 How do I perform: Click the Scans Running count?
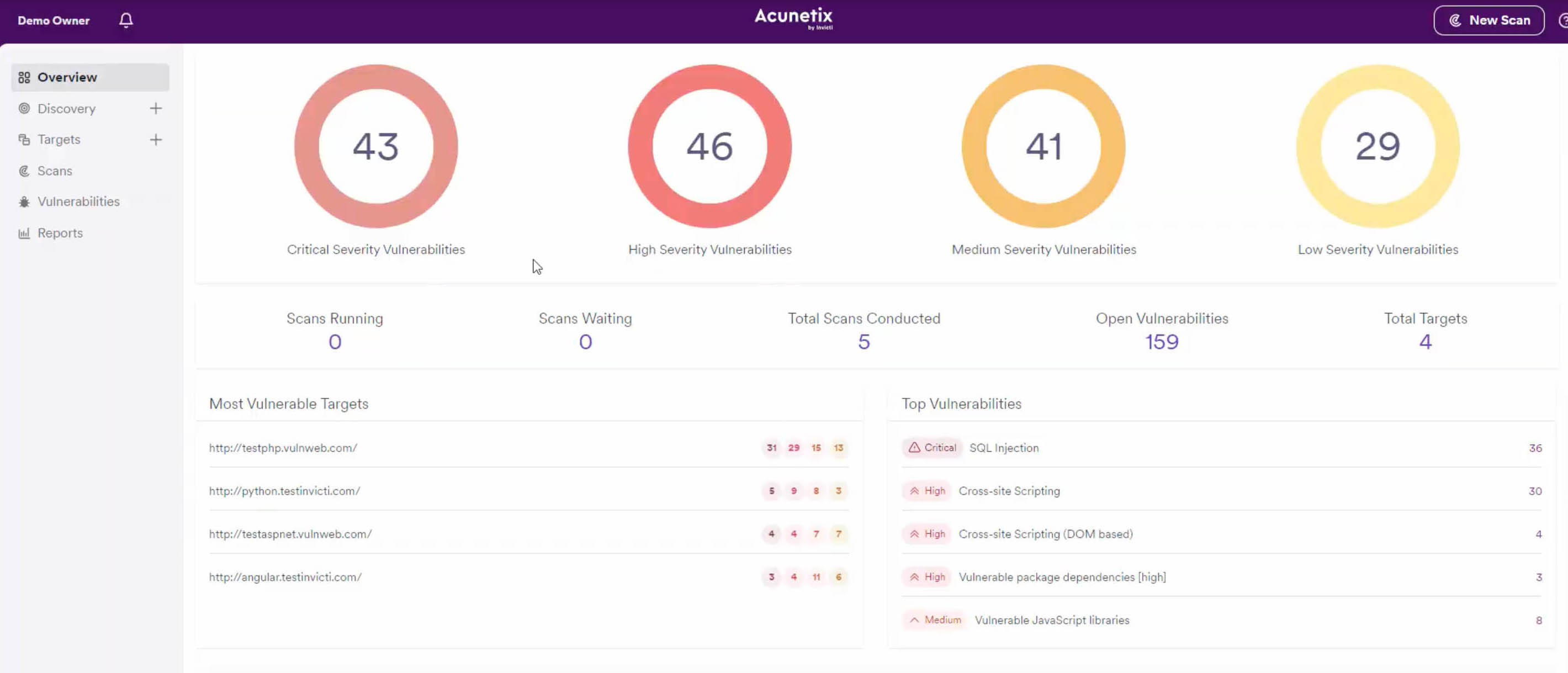point(335,342)
